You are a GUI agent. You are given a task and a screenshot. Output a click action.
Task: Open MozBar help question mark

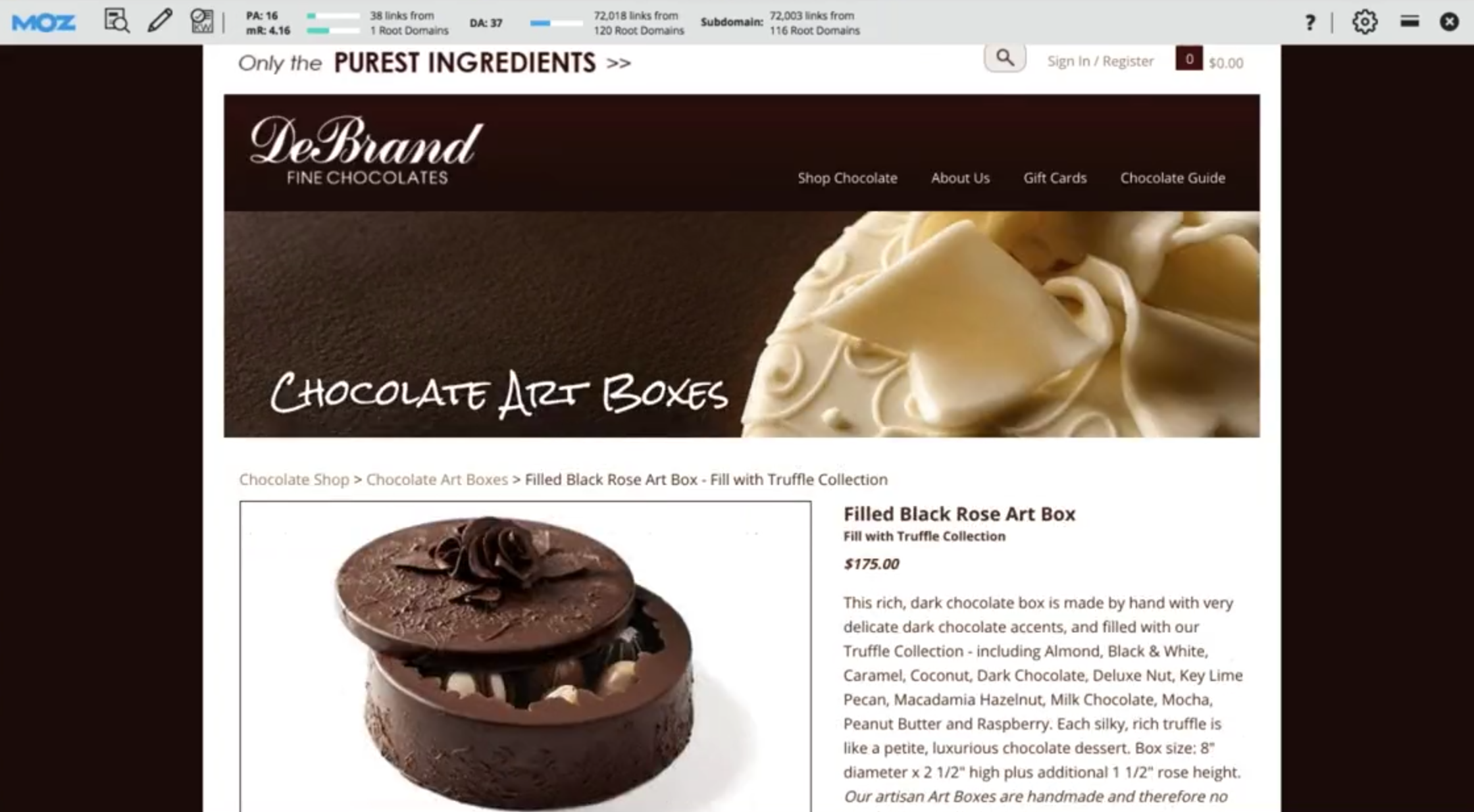[1310, 22]
